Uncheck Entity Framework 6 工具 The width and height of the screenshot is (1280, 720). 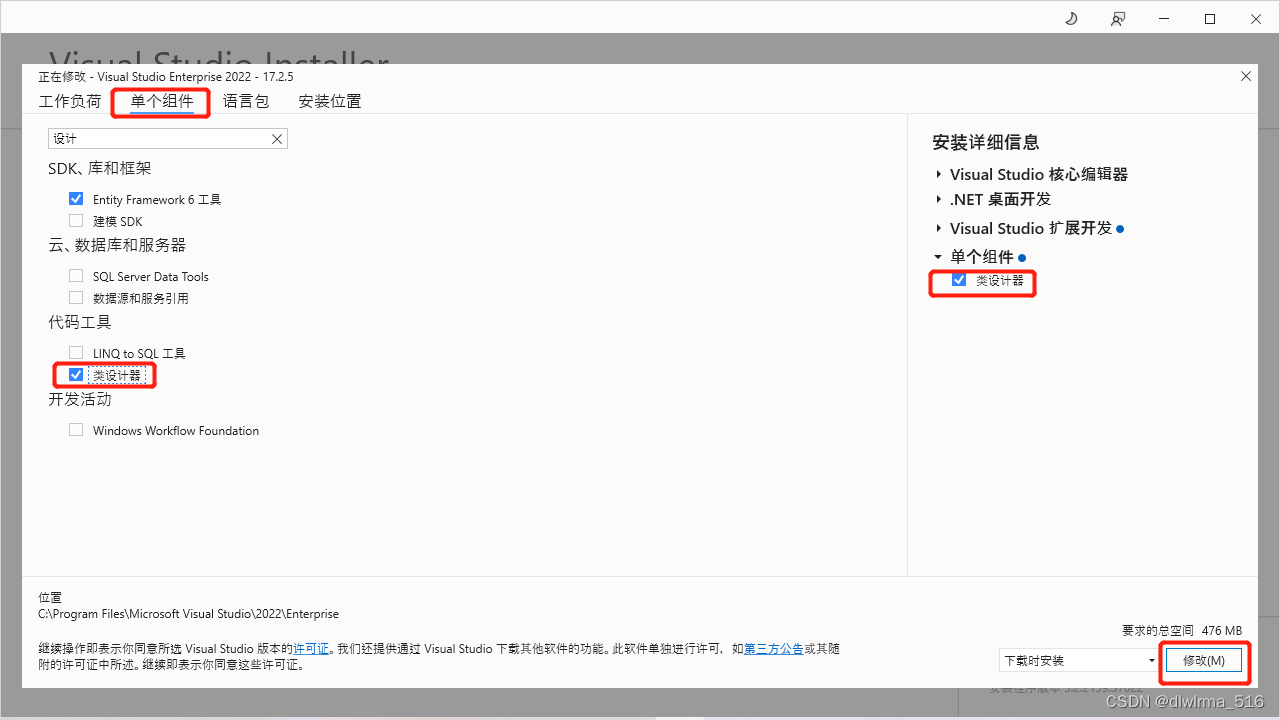pyautogui.click(x=76, y=198)
